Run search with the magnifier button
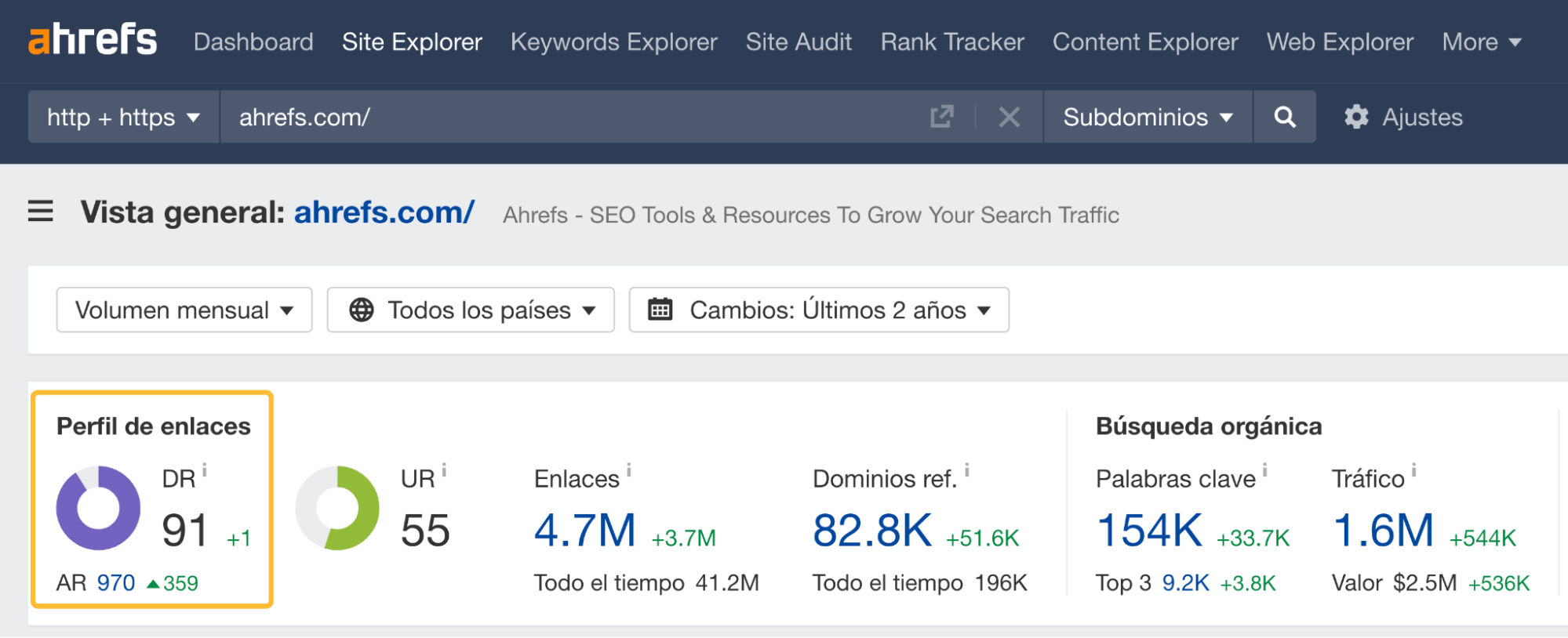Screen dimensions: 1568x638 [x=1285, y=117]
